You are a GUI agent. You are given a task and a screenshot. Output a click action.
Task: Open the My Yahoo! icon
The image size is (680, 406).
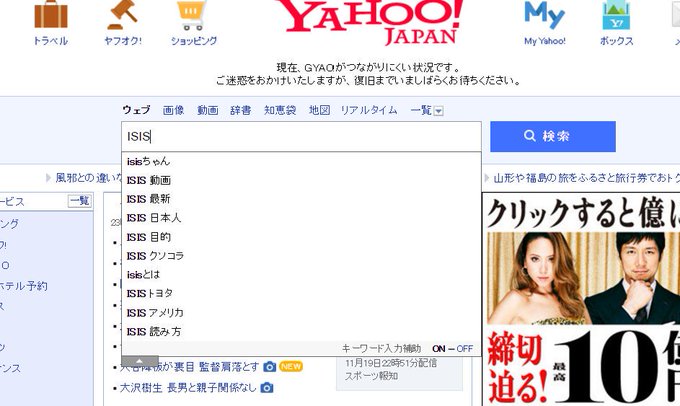544,15
